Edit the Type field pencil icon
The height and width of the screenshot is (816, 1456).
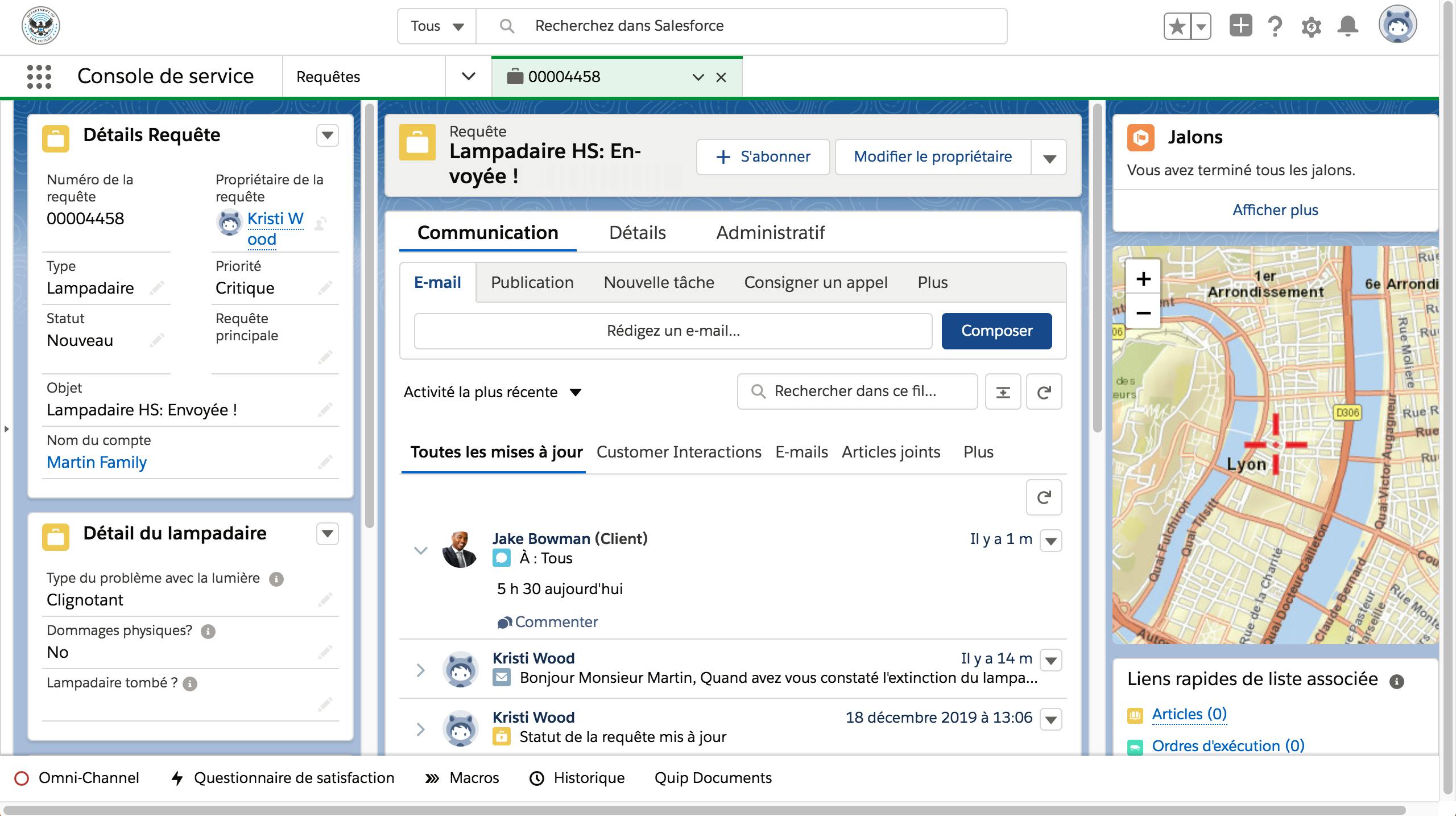click(156, 288)
